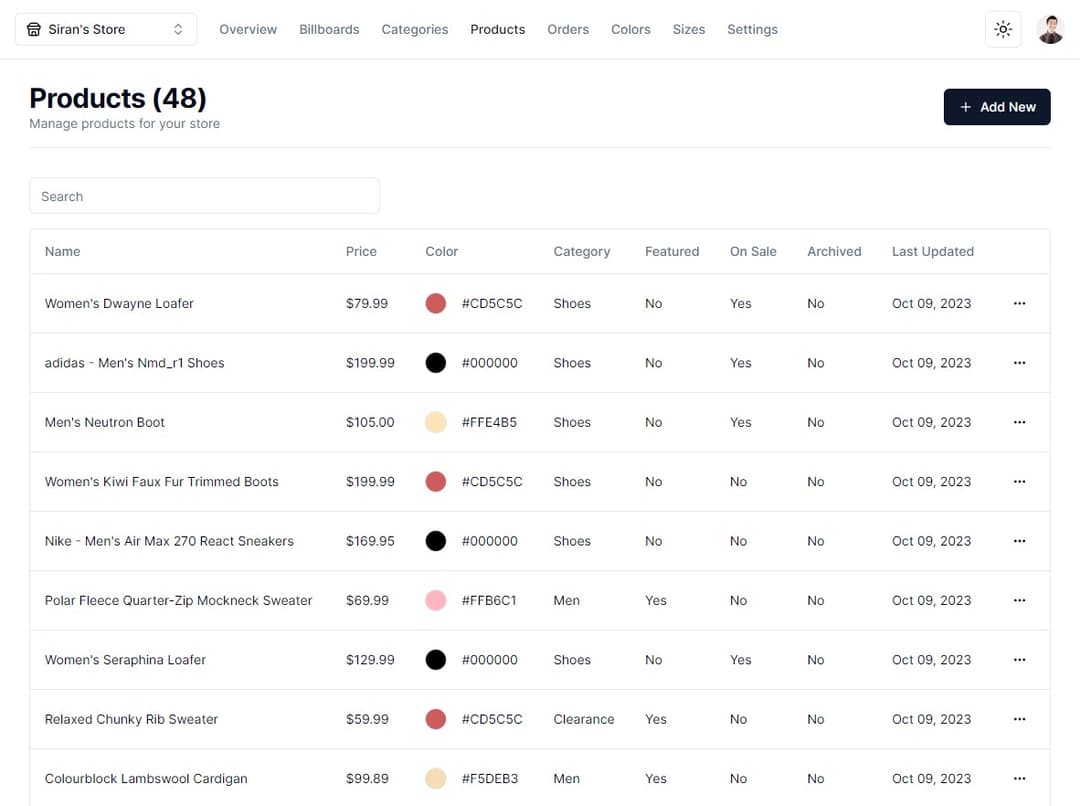Click the #F5DEB3 swatch for Colourblock Lambswool Cardigan
The image size is (1080, 806).
(435, 778)
